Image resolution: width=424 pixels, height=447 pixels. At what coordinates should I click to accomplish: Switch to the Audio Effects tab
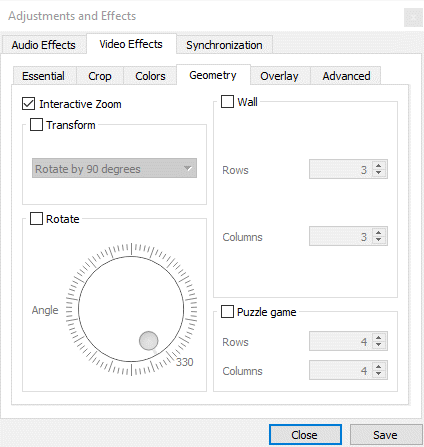click(44, 45)
